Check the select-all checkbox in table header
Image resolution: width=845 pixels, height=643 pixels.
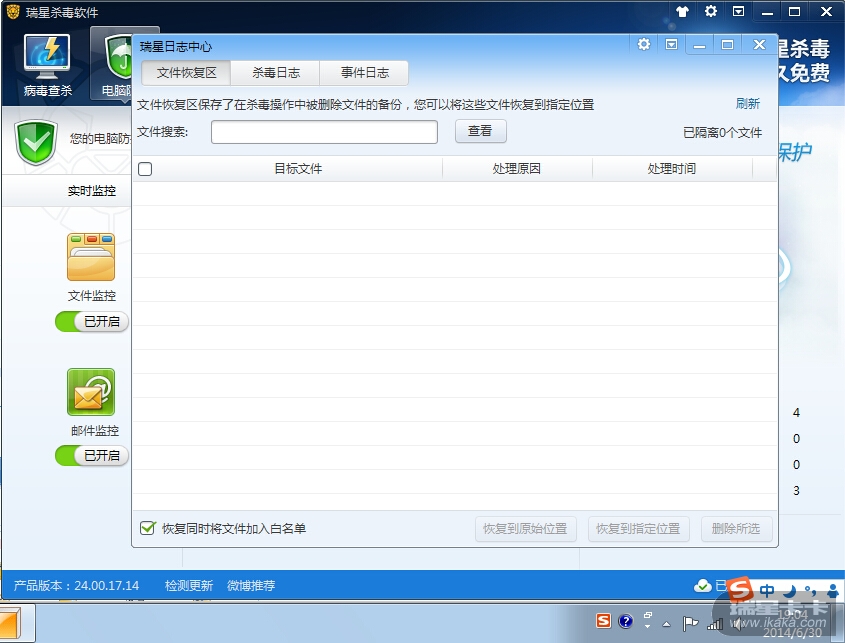point(145,169)
